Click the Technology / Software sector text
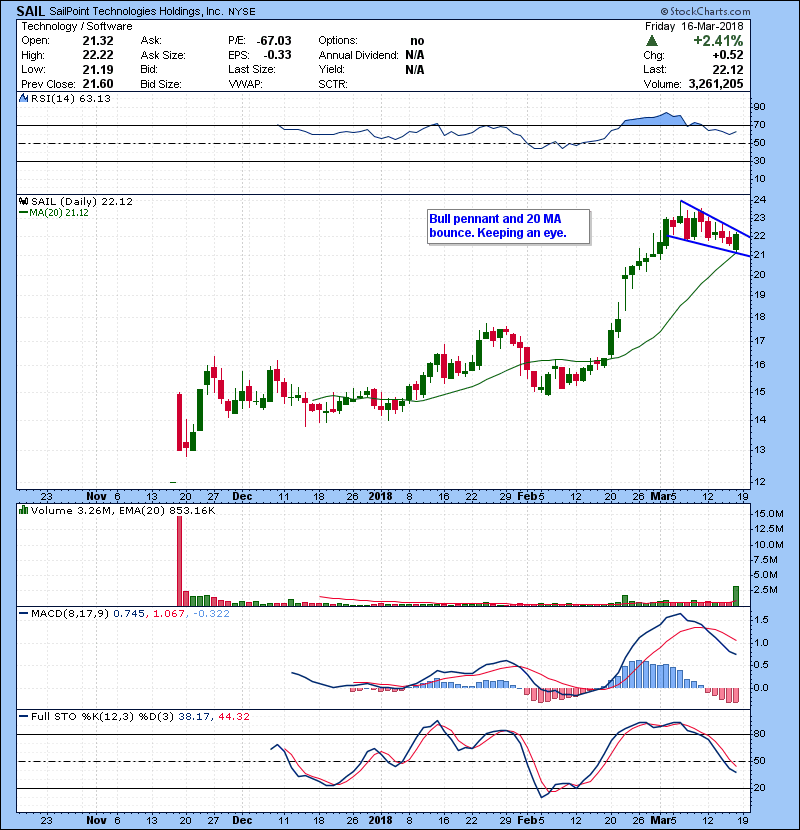 [77, 26]
